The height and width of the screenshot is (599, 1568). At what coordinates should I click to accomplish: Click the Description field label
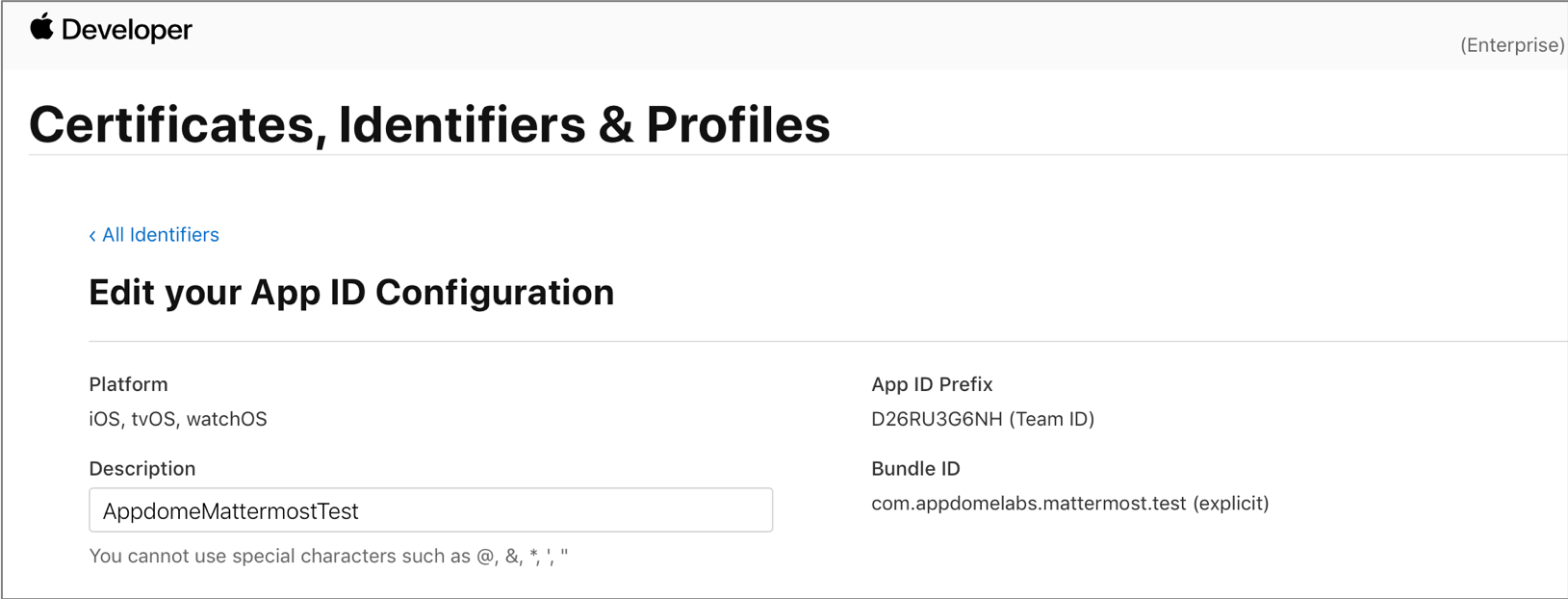tap(142, 469)
